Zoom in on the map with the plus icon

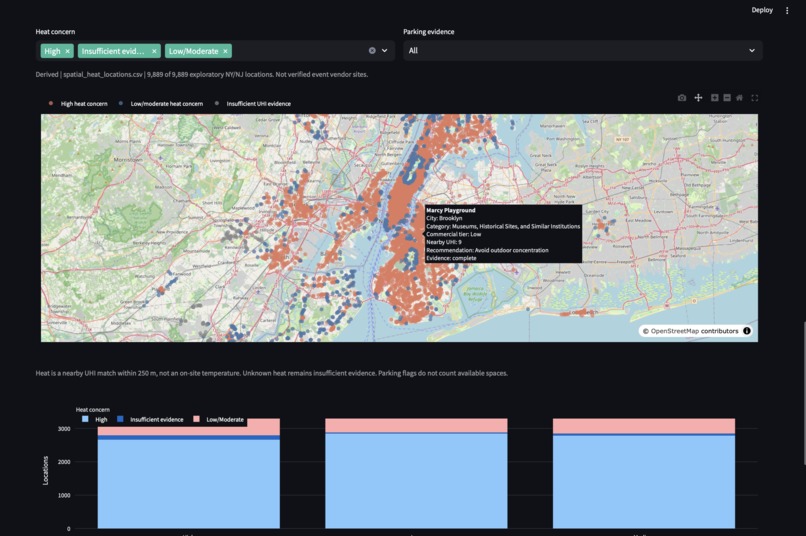[x=715, y=98]
